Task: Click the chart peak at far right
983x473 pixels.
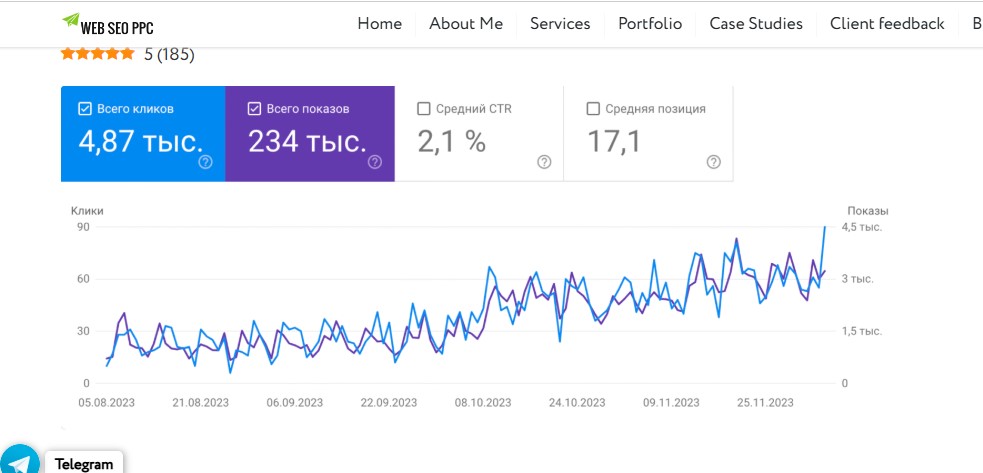Action: point(825,228)
